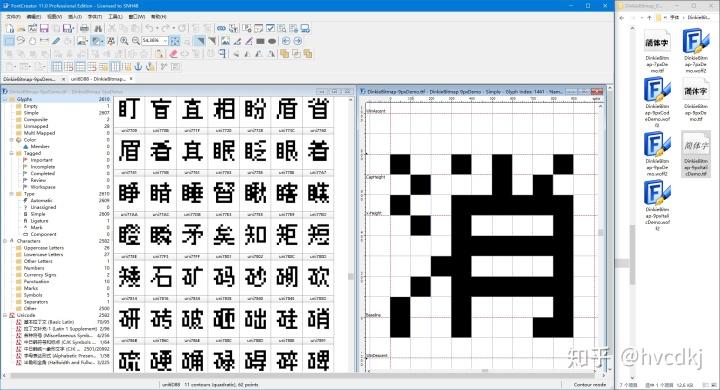The width and height of the screenshot is (720, 390).
Task: Go to next glyph with right arrow
Action: (298, 41)
